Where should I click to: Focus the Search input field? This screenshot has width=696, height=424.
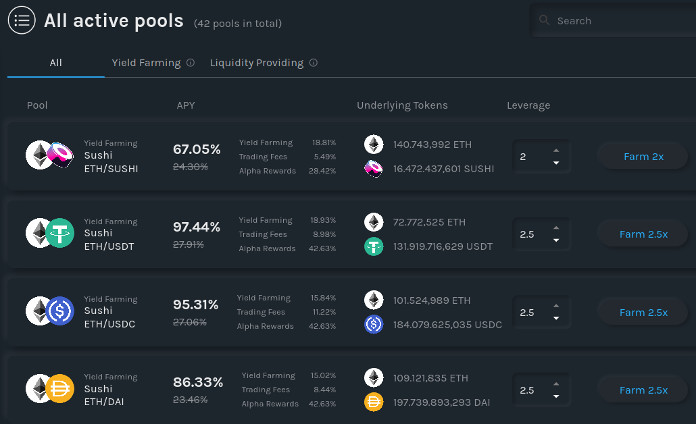(x=613, y=20)
